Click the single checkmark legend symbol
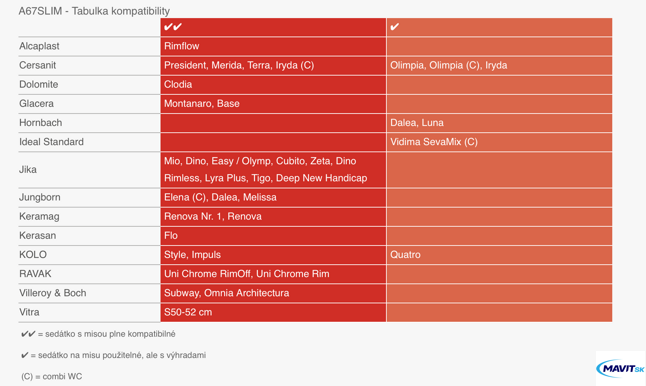646x386 pixels. [x=25, y=355]
